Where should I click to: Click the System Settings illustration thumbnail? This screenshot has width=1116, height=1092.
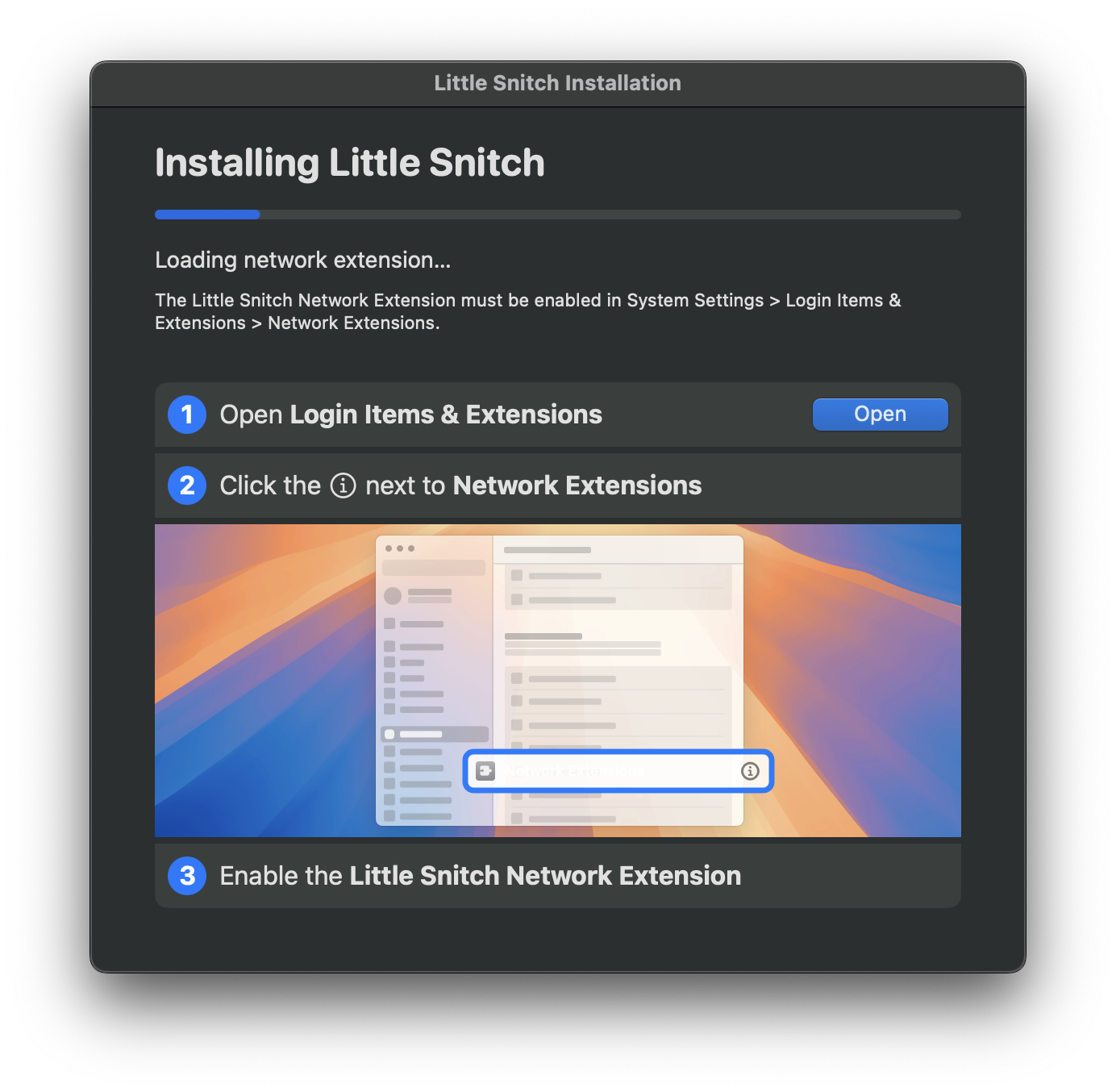tap(558, 681)
